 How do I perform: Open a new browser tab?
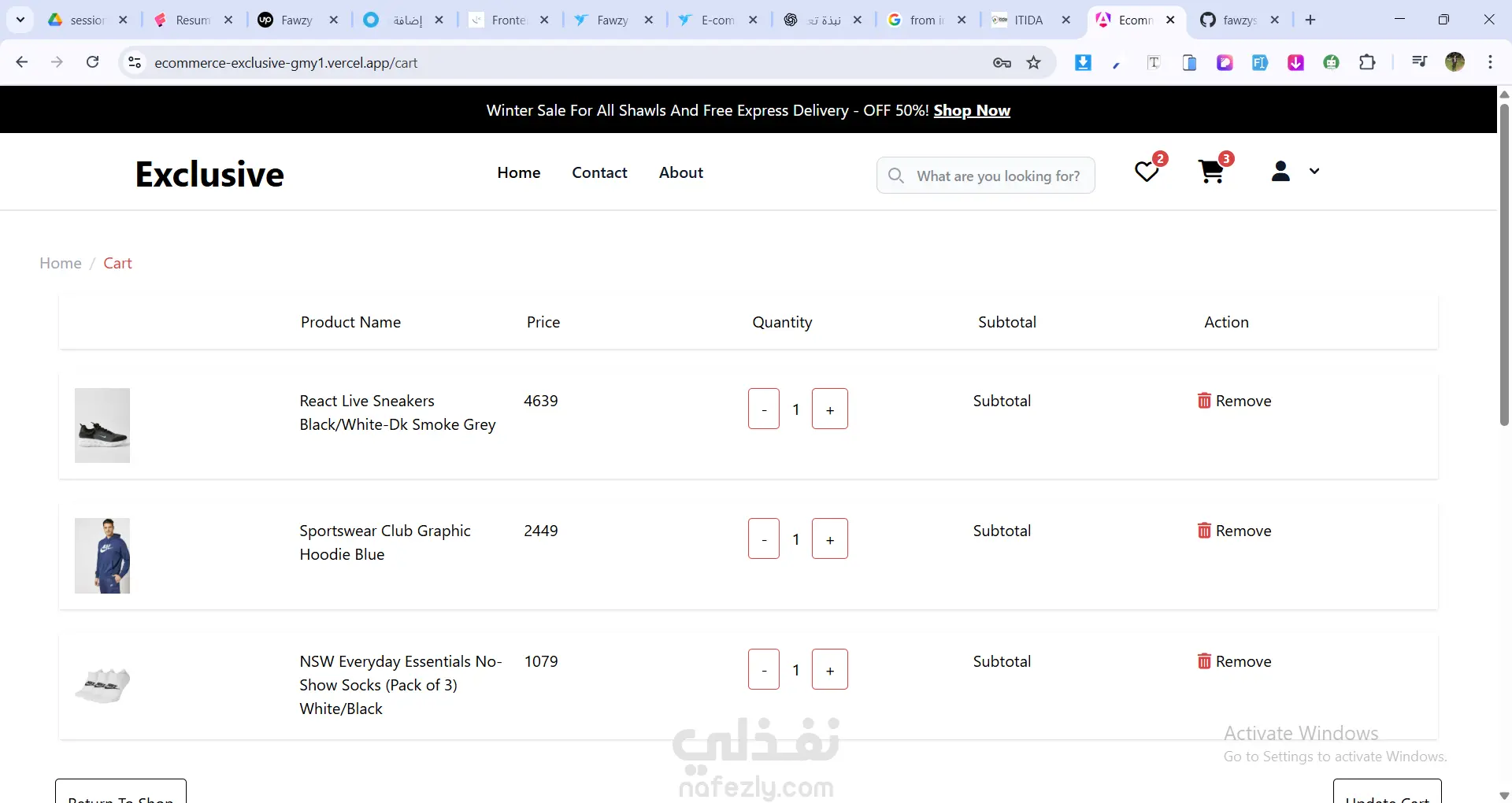1310,20
